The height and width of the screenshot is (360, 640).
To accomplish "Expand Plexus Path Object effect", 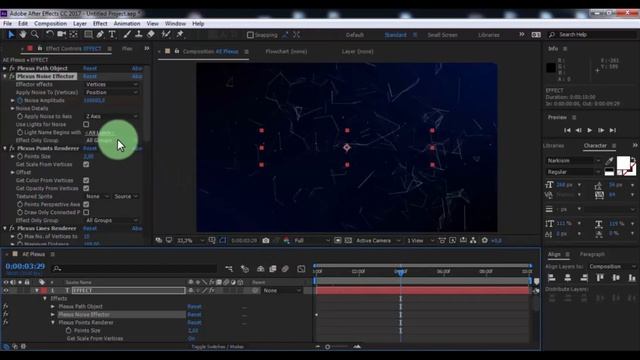I will click(5, 69).
